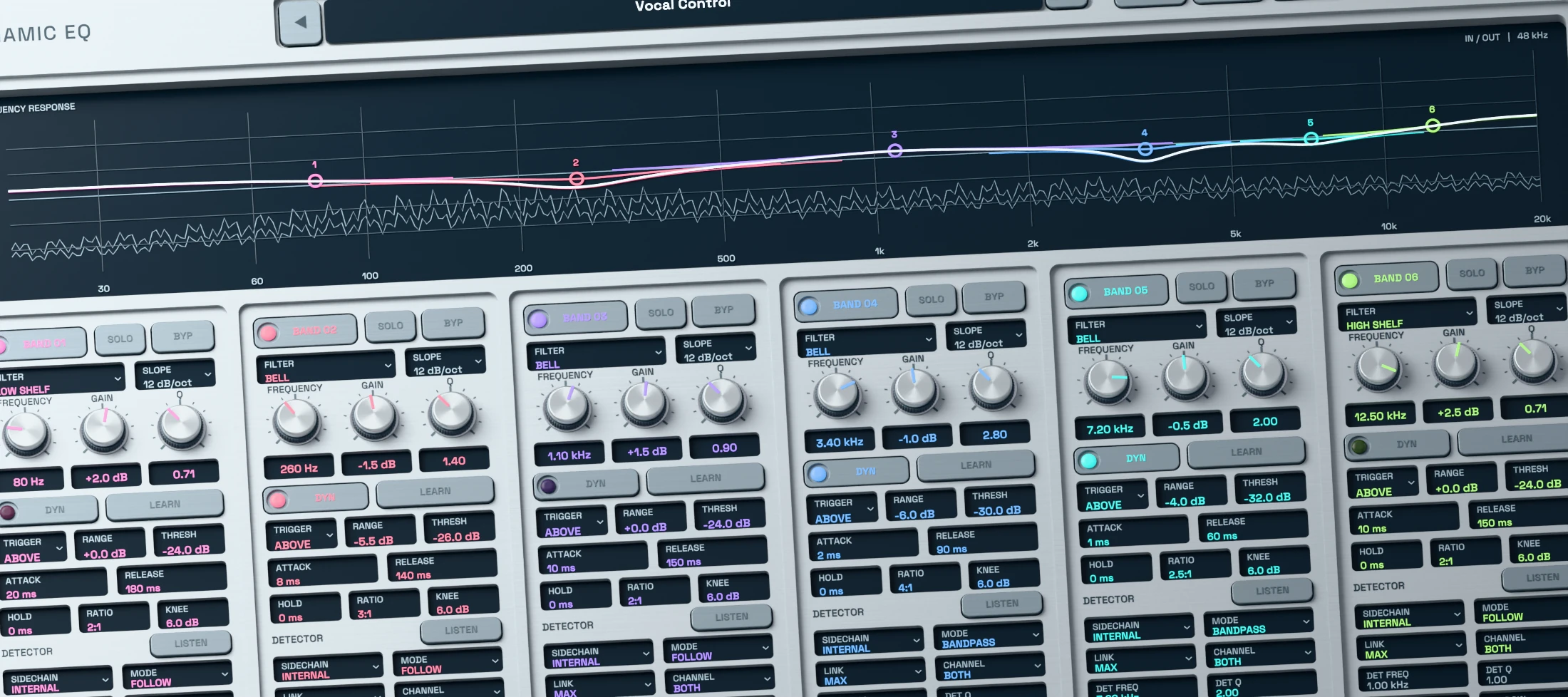Image resolution: width=1568 pixels, height=697 pixels.
Task: Click the IN / OUT label
Action: point(1482,38)
